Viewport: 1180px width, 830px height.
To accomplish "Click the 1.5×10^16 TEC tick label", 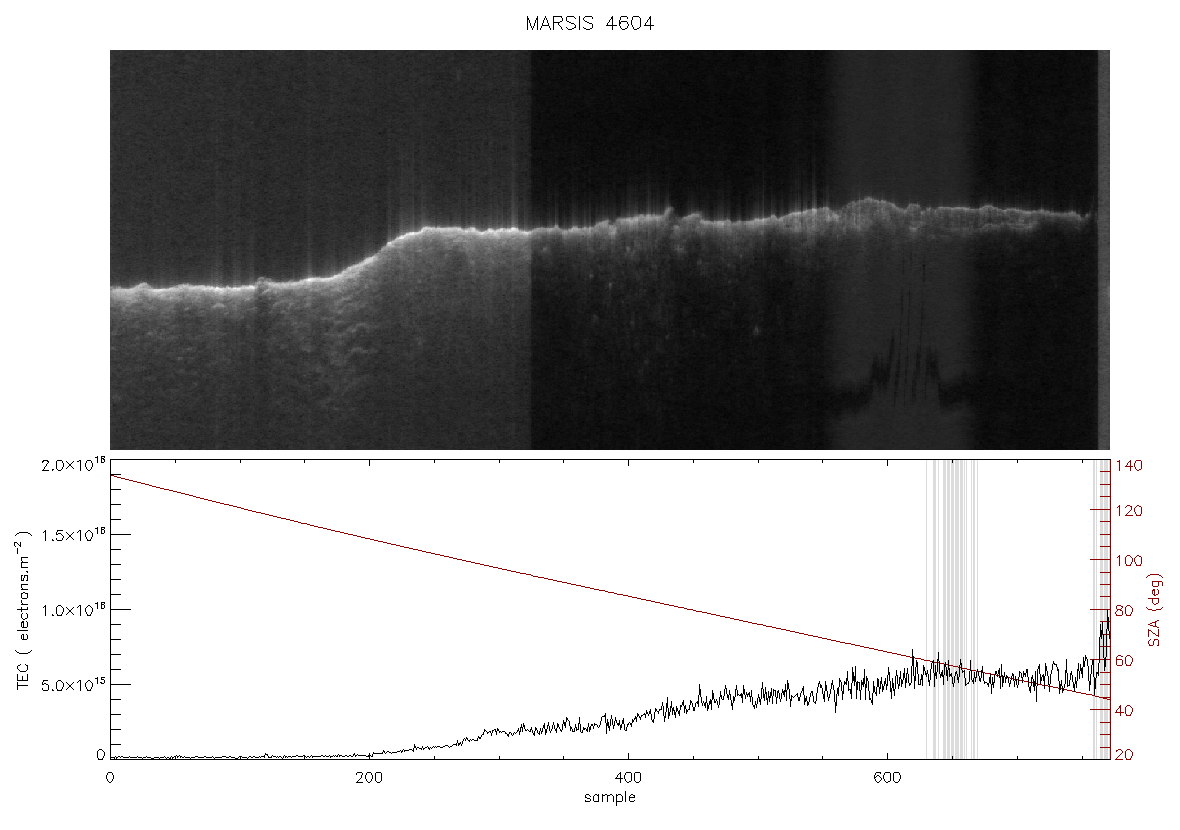I will click(x=74, y=535).
